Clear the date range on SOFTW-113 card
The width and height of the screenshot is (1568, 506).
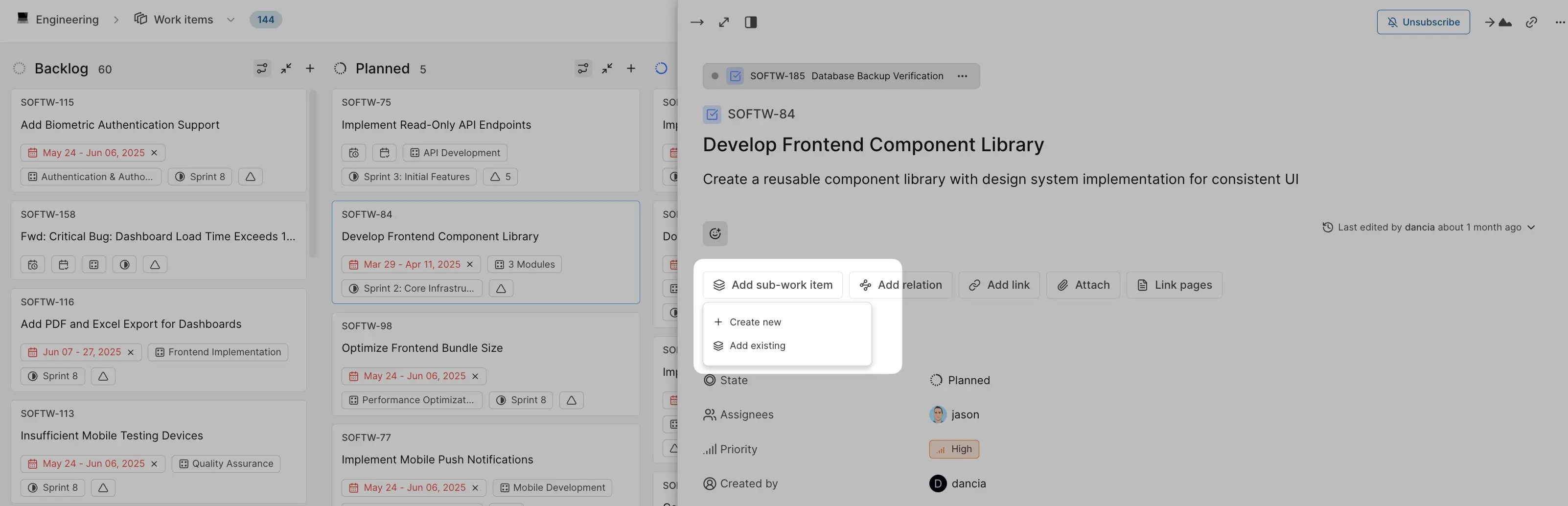tap(154, 463)
